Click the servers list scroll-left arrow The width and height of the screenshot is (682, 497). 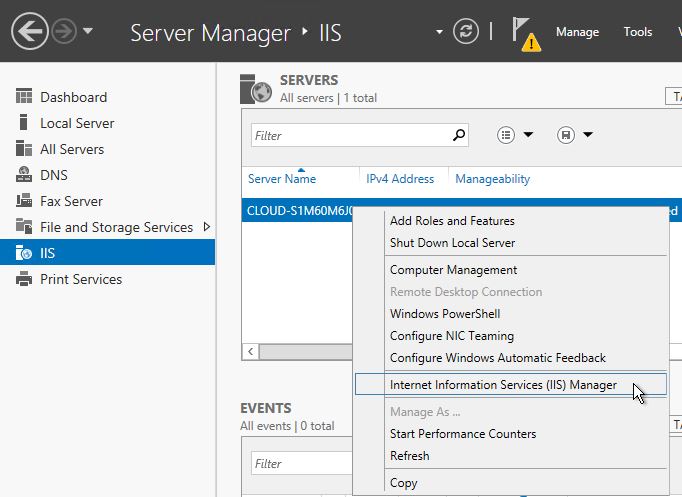point(251,351)
